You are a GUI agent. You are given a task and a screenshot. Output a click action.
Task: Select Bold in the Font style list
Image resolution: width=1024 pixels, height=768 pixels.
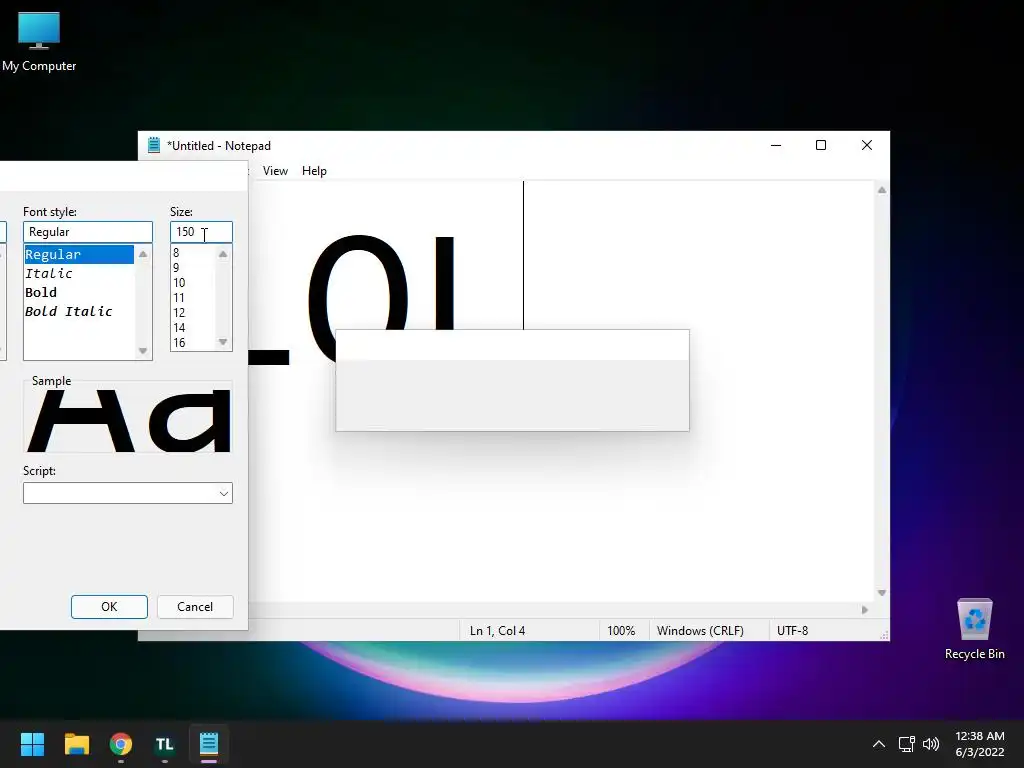tap(79, 292)
